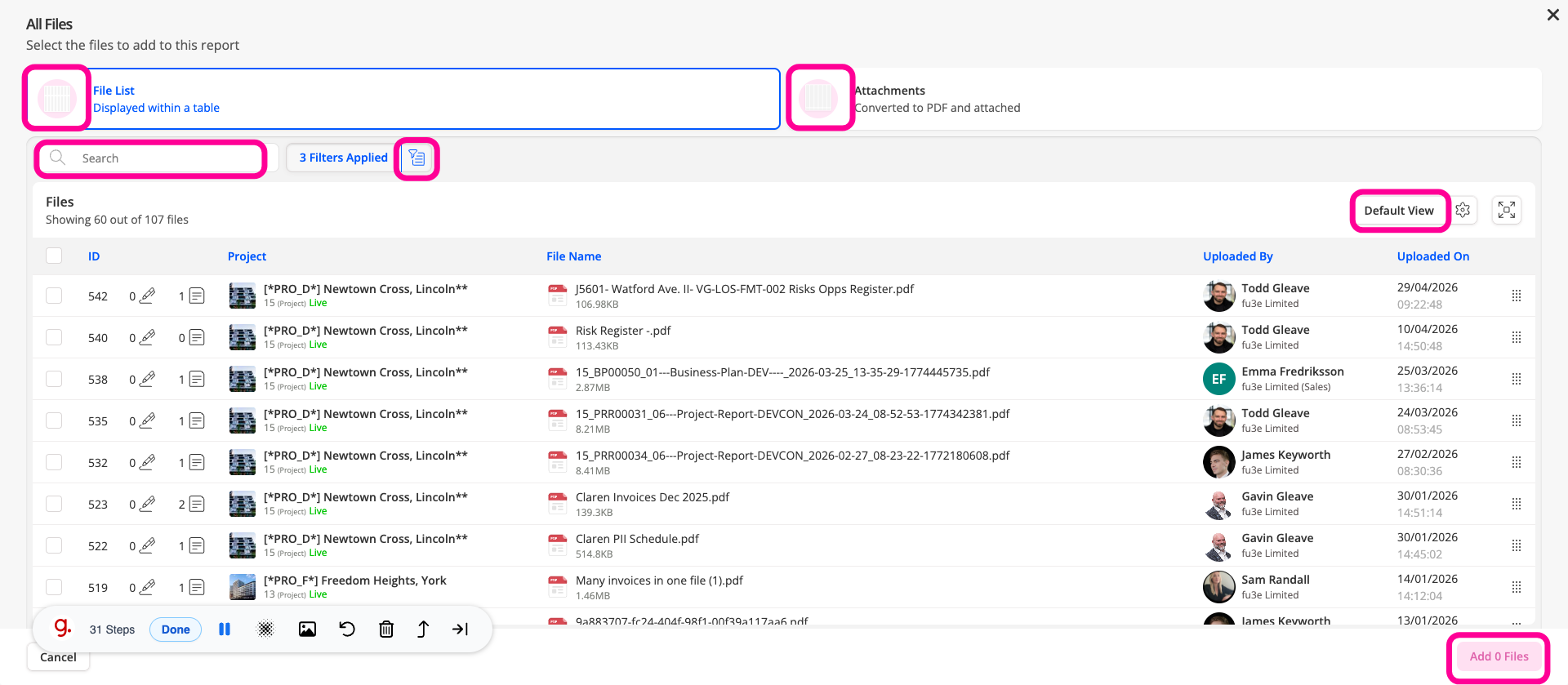Open the PDF icon for Risk Register -.pdf

coord(558,337)
